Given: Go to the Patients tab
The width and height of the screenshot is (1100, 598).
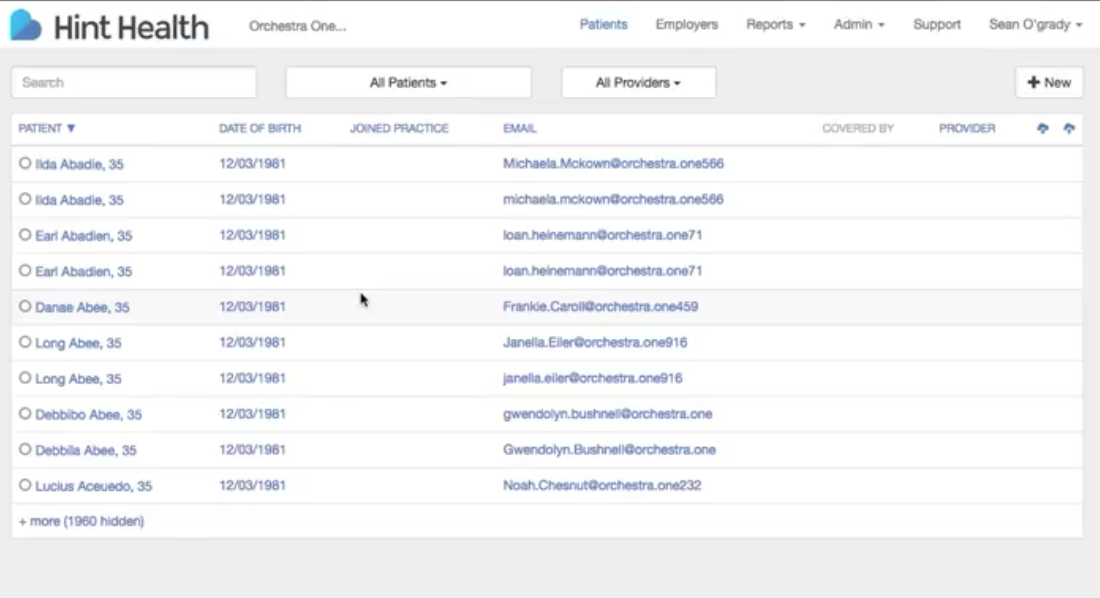Looking at the screenshot, I should 603,25.
